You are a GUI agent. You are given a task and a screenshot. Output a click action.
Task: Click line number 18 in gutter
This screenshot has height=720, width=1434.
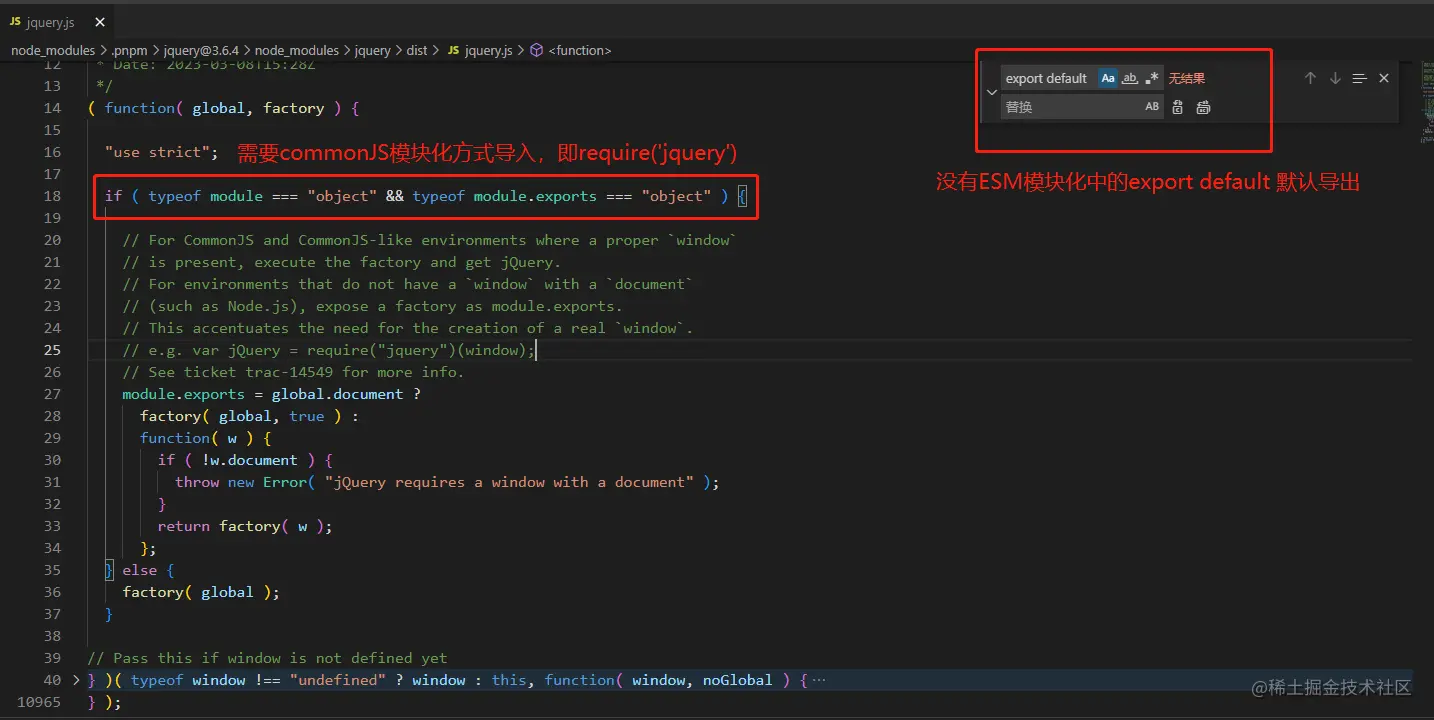(x=52, y=196)
